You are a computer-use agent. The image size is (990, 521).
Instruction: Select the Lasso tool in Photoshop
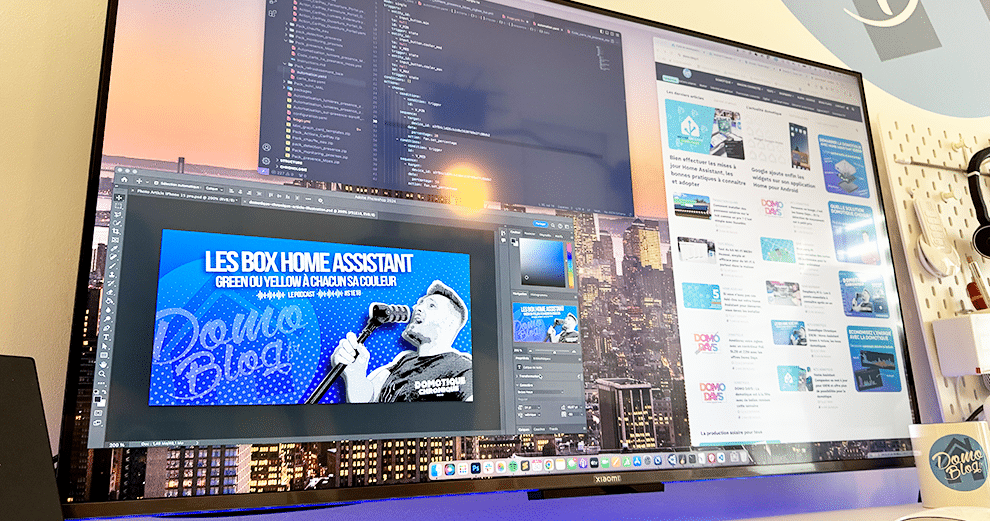click(119, 215)
